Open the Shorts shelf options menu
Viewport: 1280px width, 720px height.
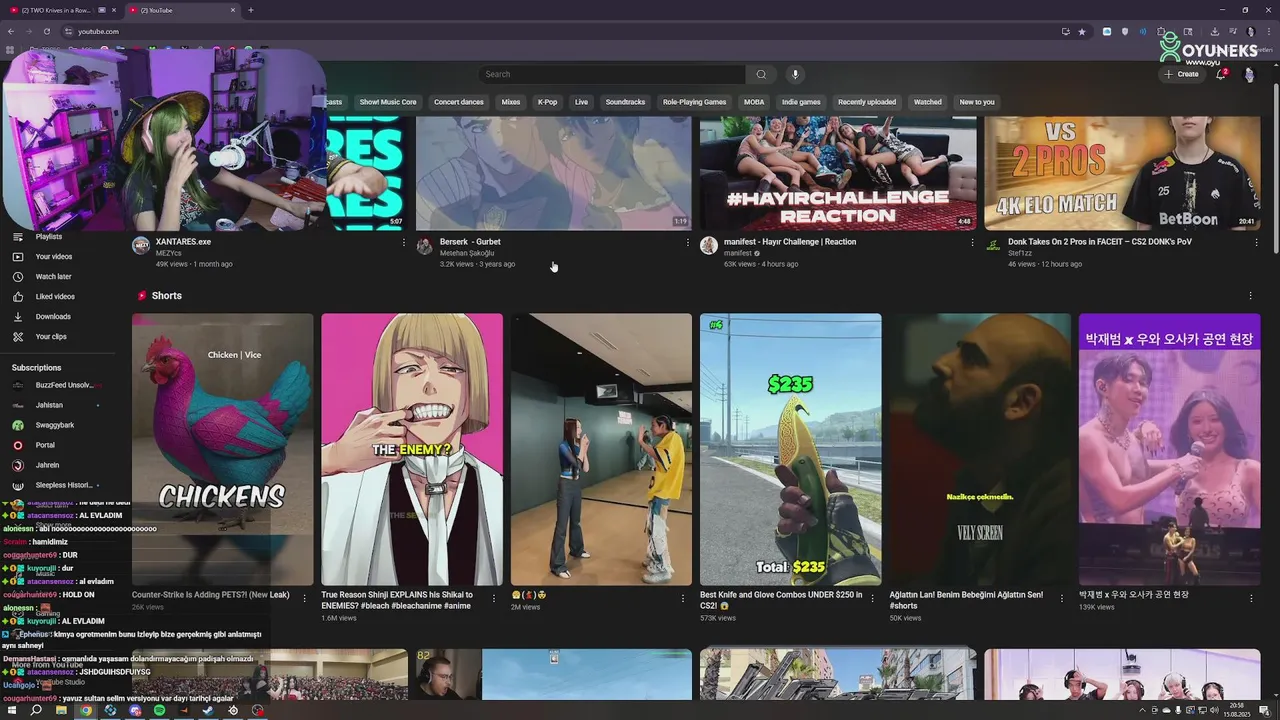1250,296
